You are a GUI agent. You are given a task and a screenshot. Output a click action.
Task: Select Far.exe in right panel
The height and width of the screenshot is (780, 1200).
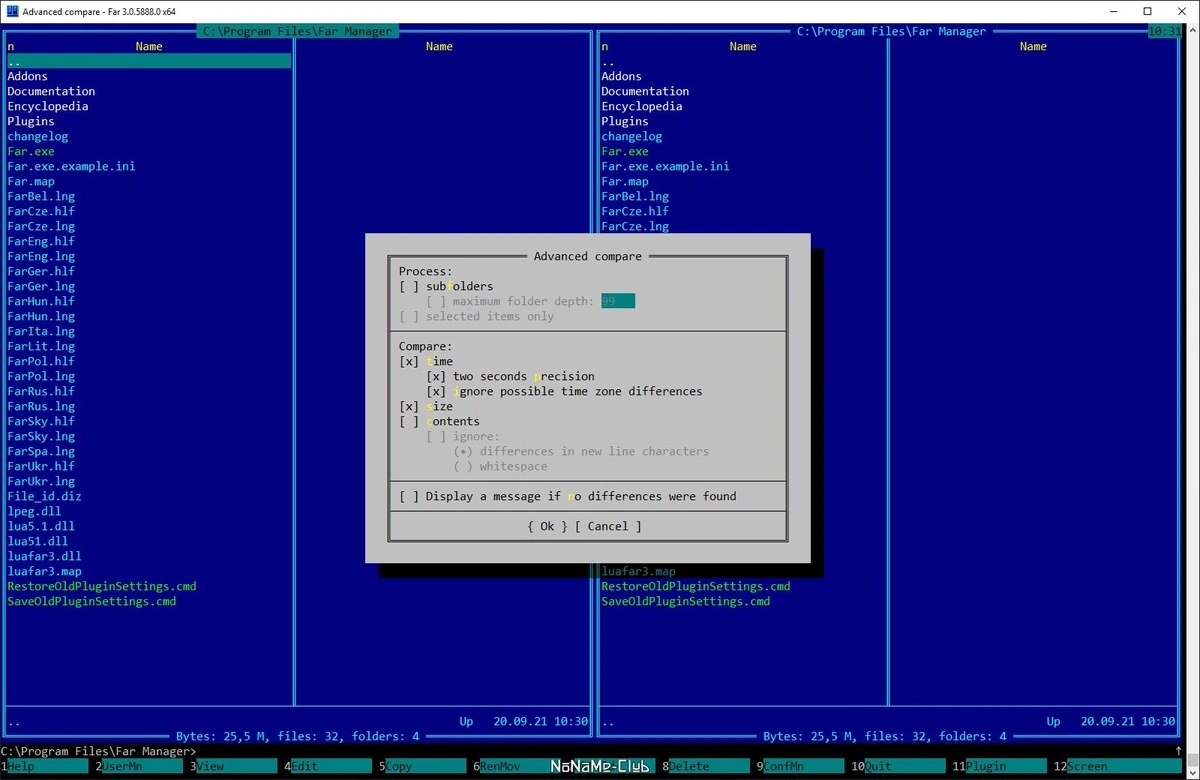(625, 151)
